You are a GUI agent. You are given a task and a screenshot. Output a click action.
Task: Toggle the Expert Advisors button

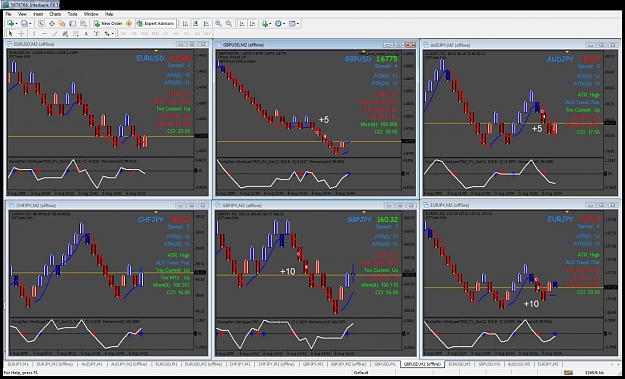pyautogui.click(x=155, y=24)
